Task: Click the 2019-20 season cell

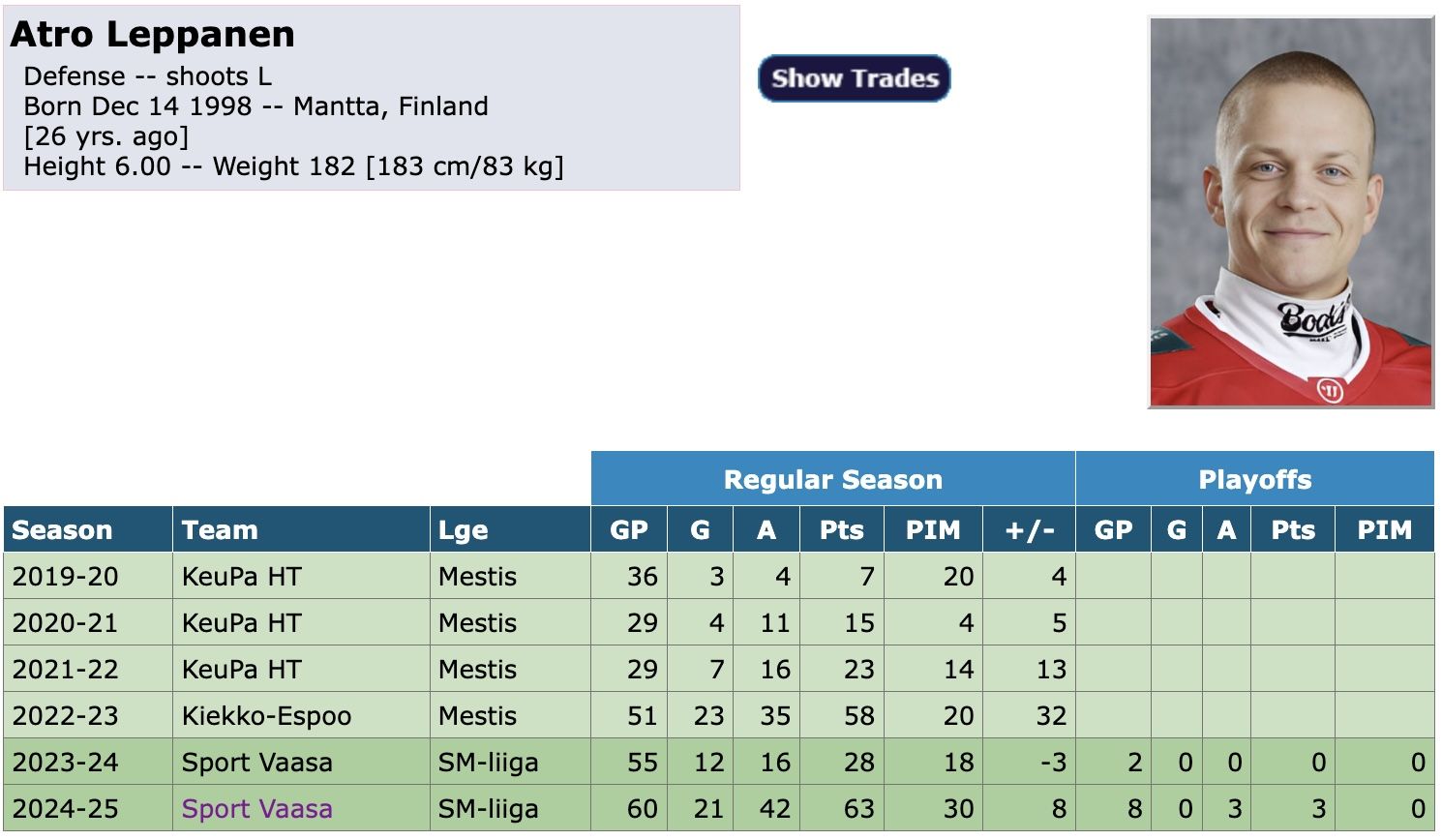Action: click(65, 577)
